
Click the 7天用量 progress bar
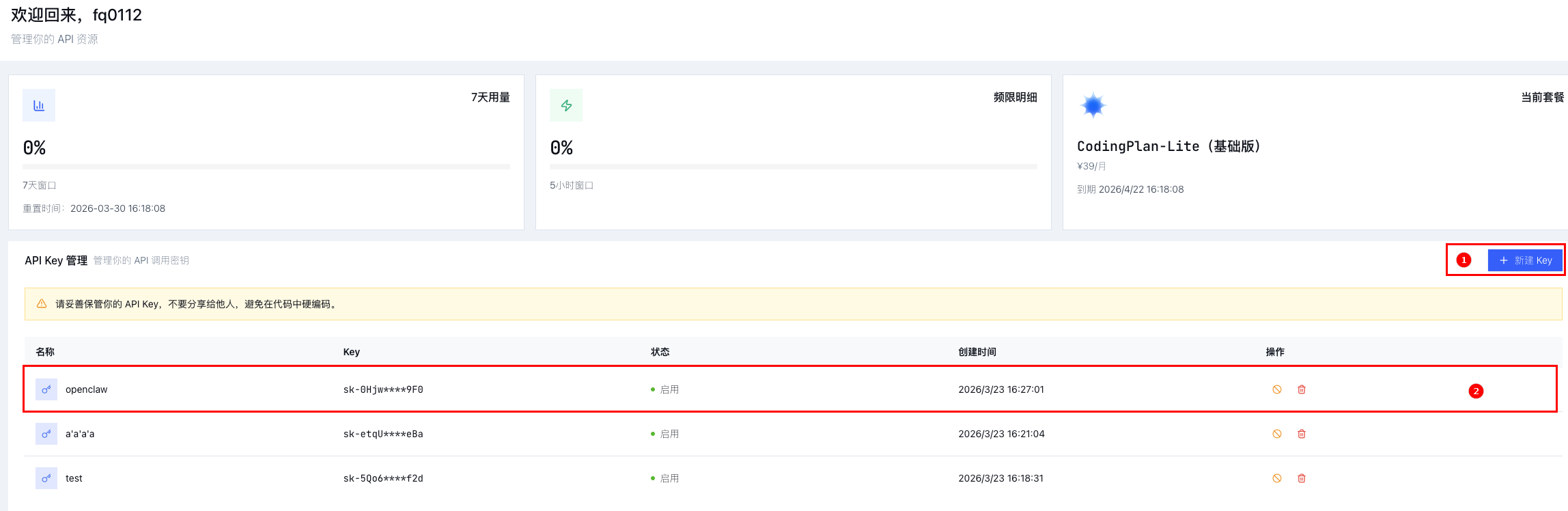coord(266,166)
